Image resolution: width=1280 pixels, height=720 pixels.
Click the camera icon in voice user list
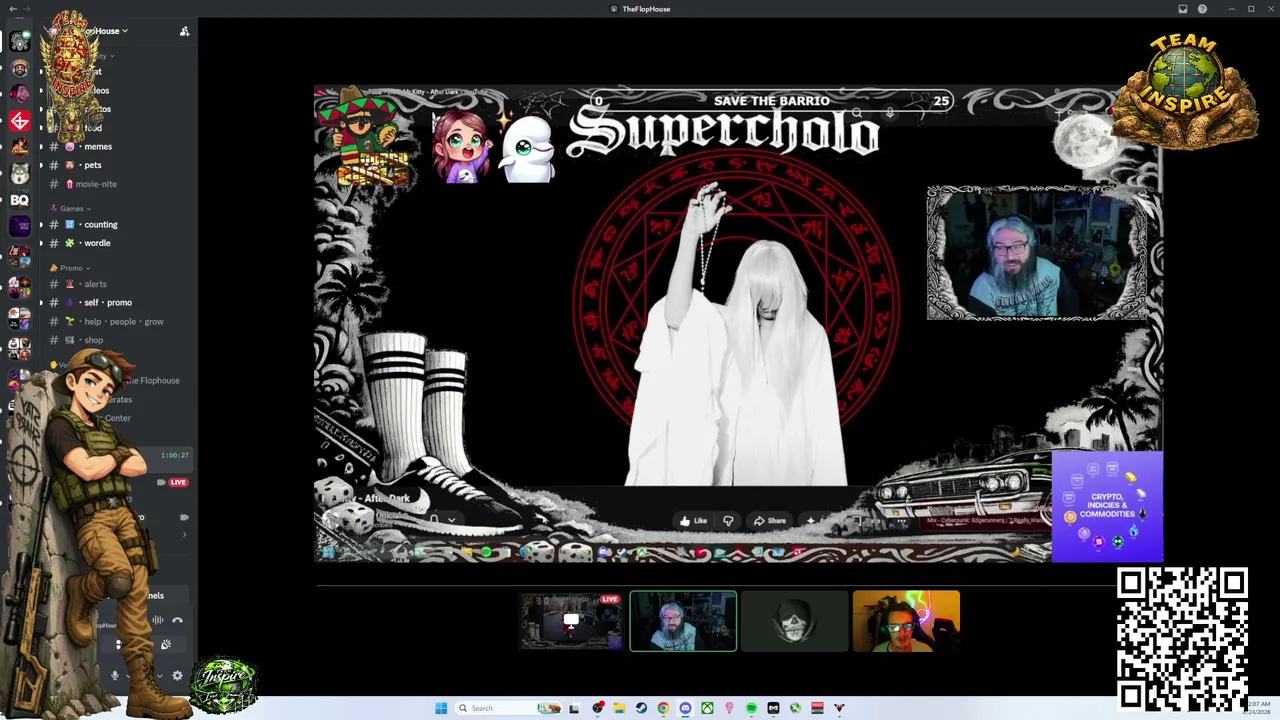[184, 517]
